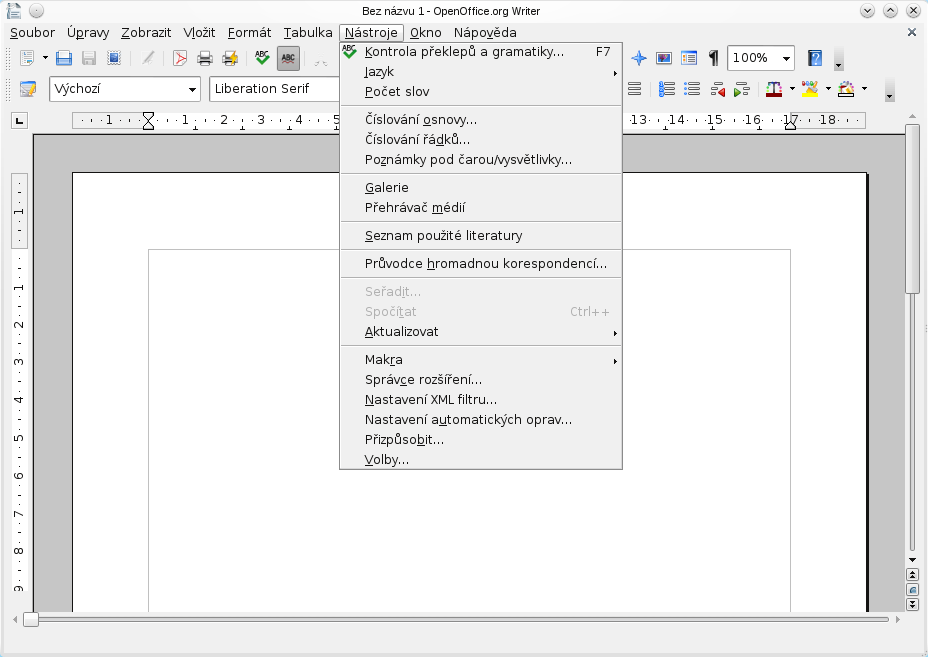This screenshot has height=657, width=928.
Task: Open the Font Color dropdown arrow
Action: (792, 89)
